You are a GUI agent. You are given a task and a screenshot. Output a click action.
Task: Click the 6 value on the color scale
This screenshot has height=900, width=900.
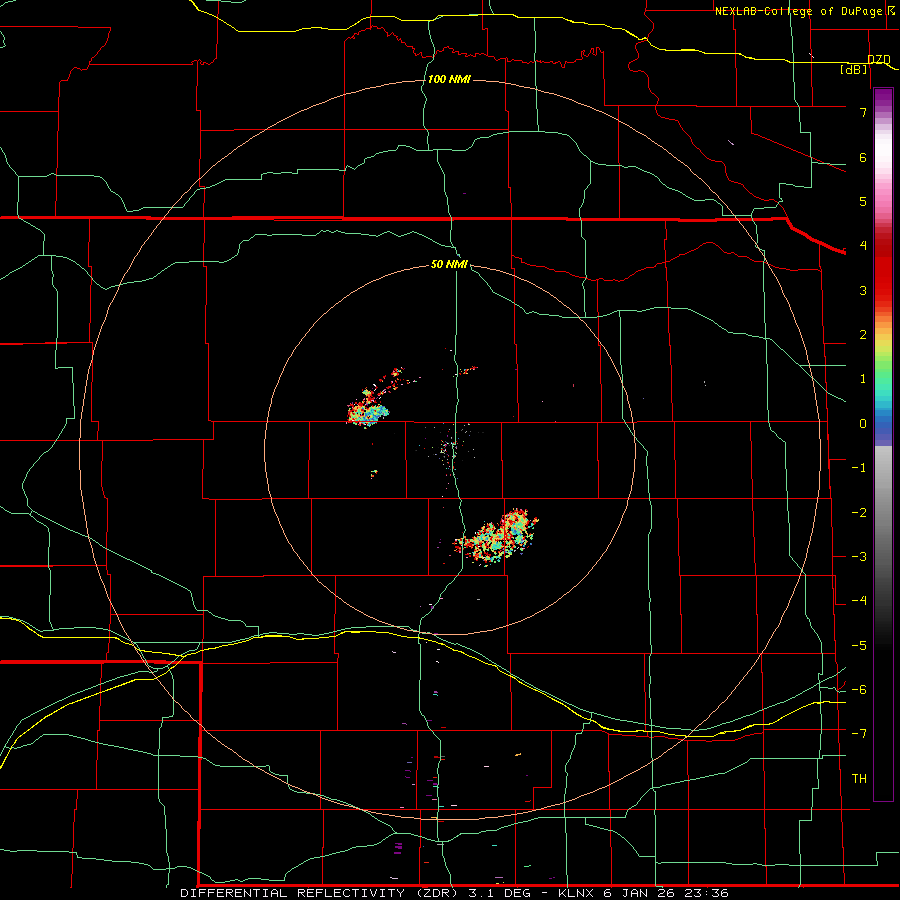pos(863,157)
